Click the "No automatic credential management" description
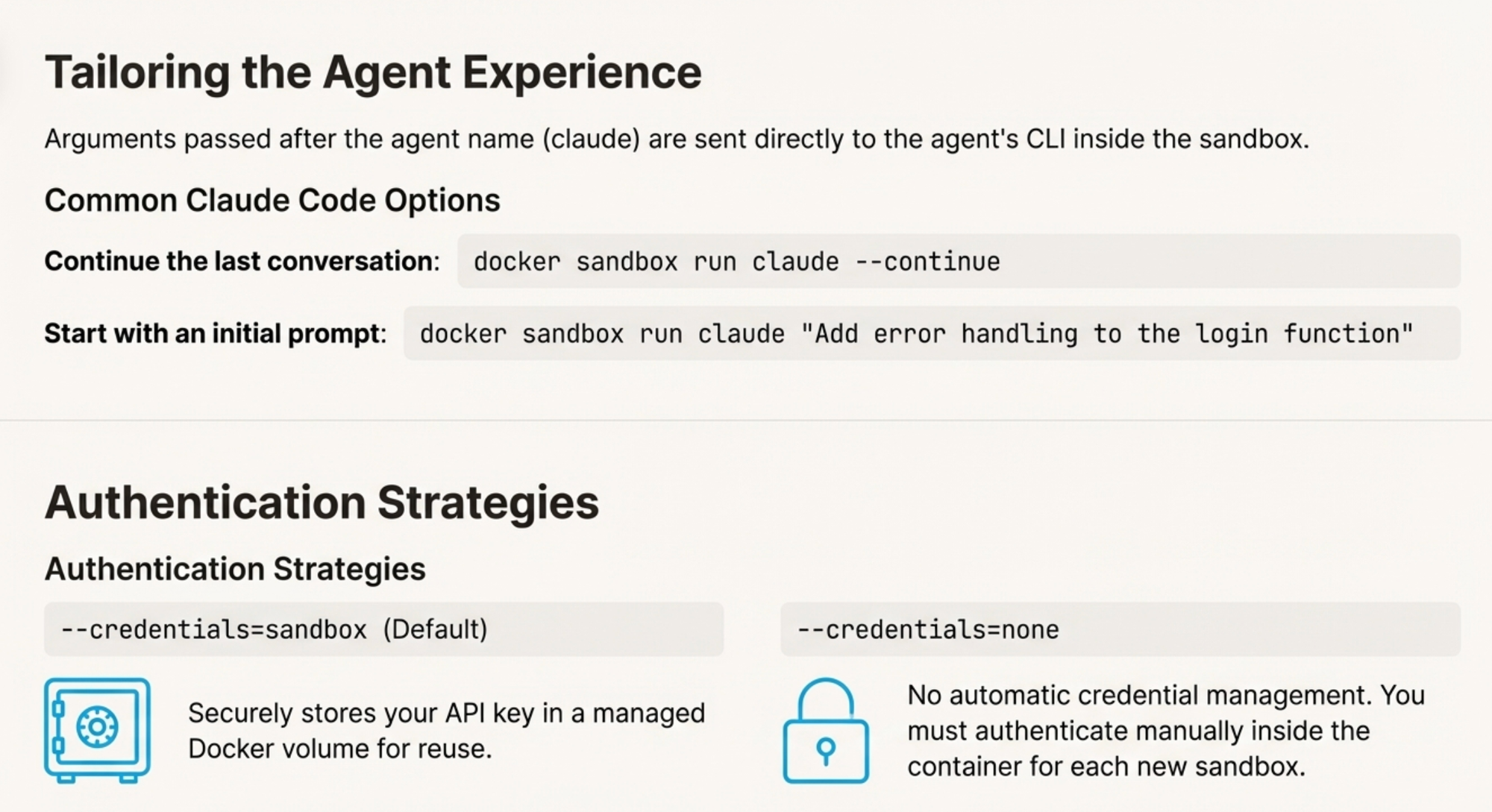 coord(1166,731)
